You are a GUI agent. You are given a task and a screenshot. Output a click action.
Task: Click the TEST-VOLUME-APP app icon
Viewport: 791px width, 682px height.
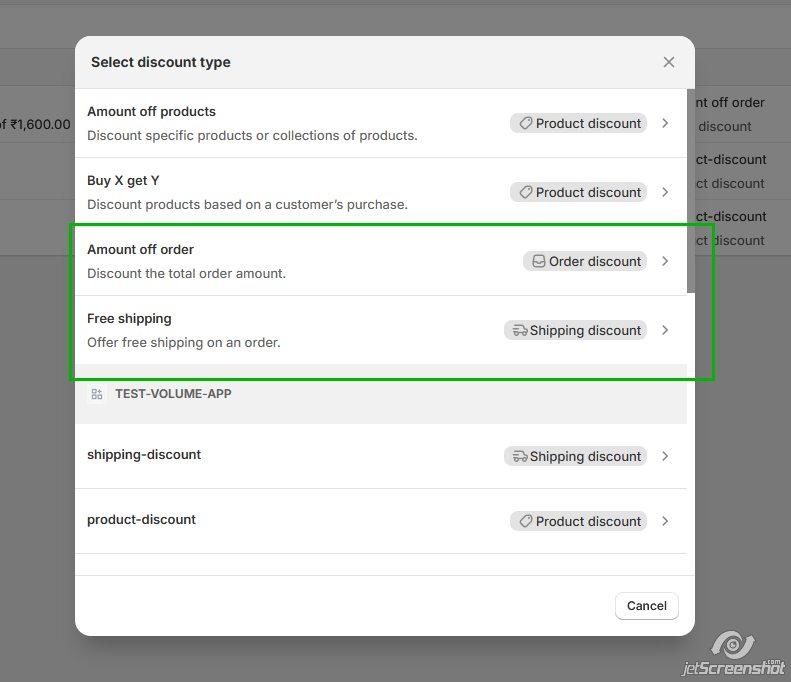(97, 394)
